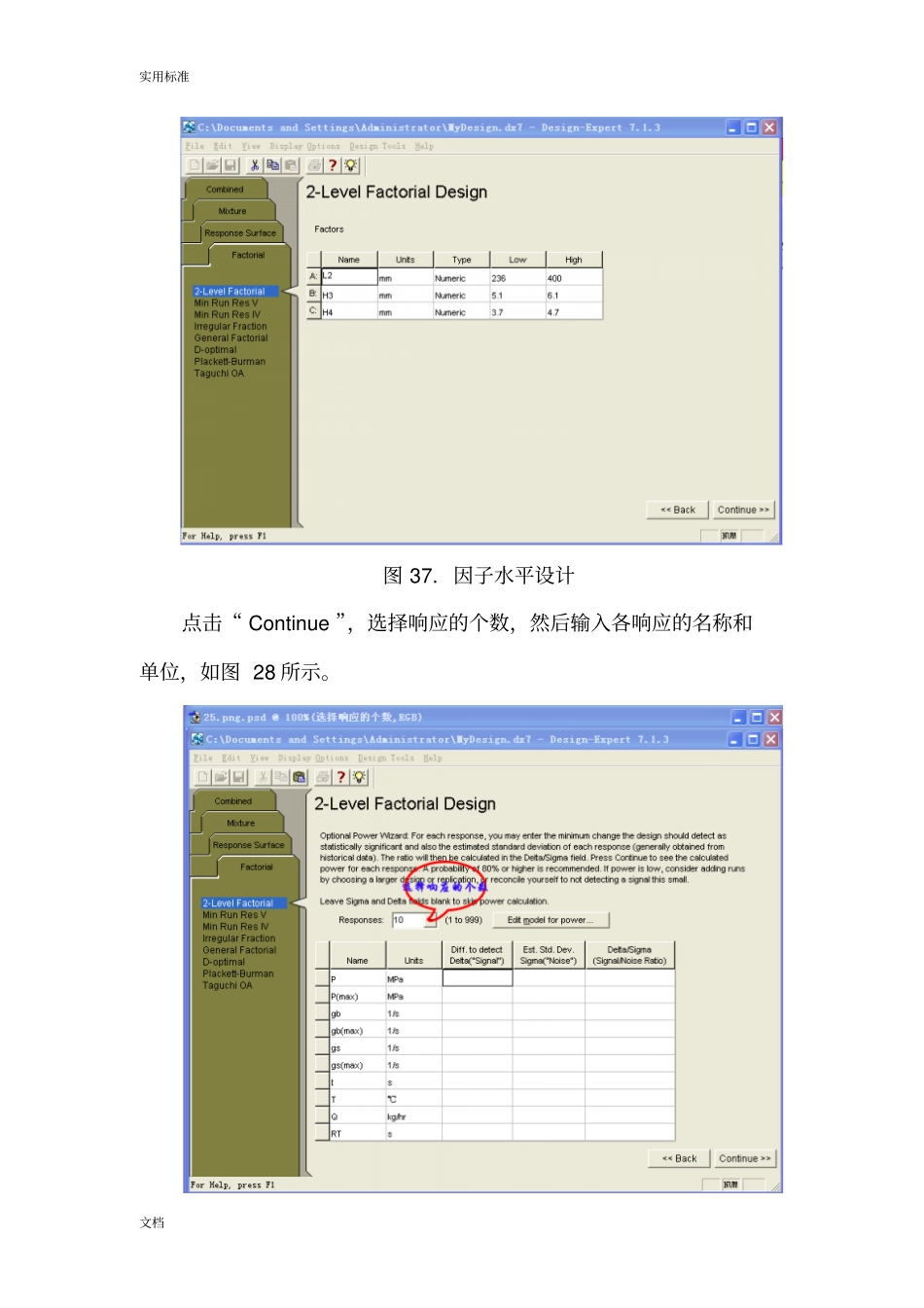Click light bulb tips icon, Responses window

[x=360, y=777]
